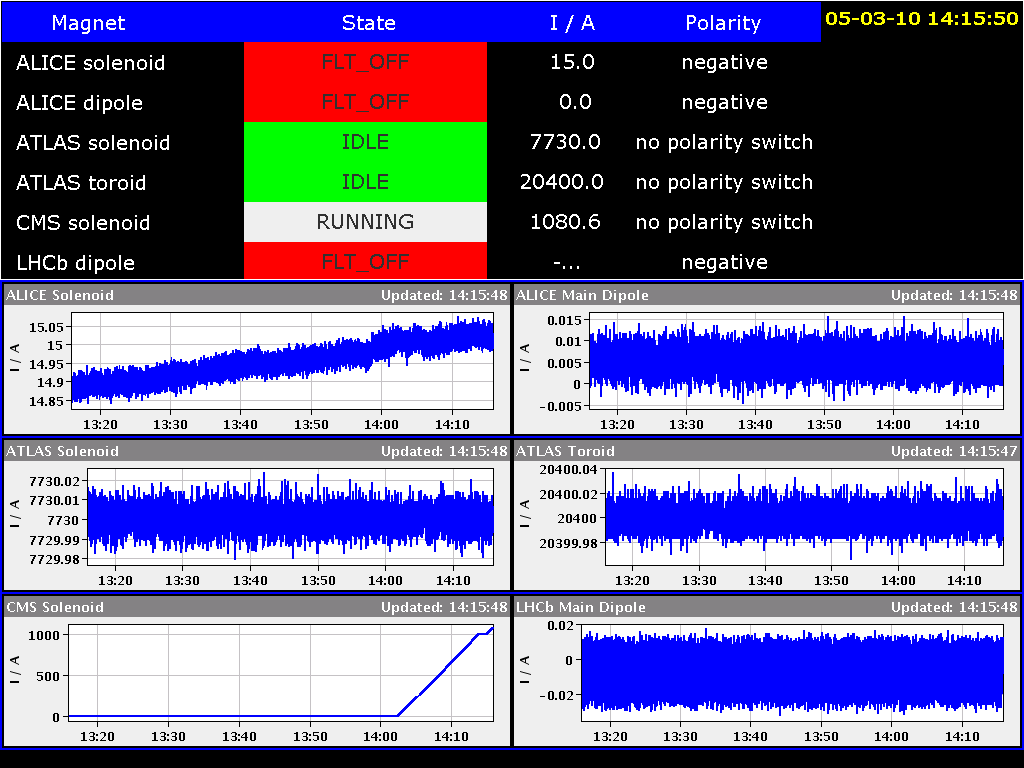
Task: Click the CMS Solenoid ramp plot
Action: tap(281, 673)
